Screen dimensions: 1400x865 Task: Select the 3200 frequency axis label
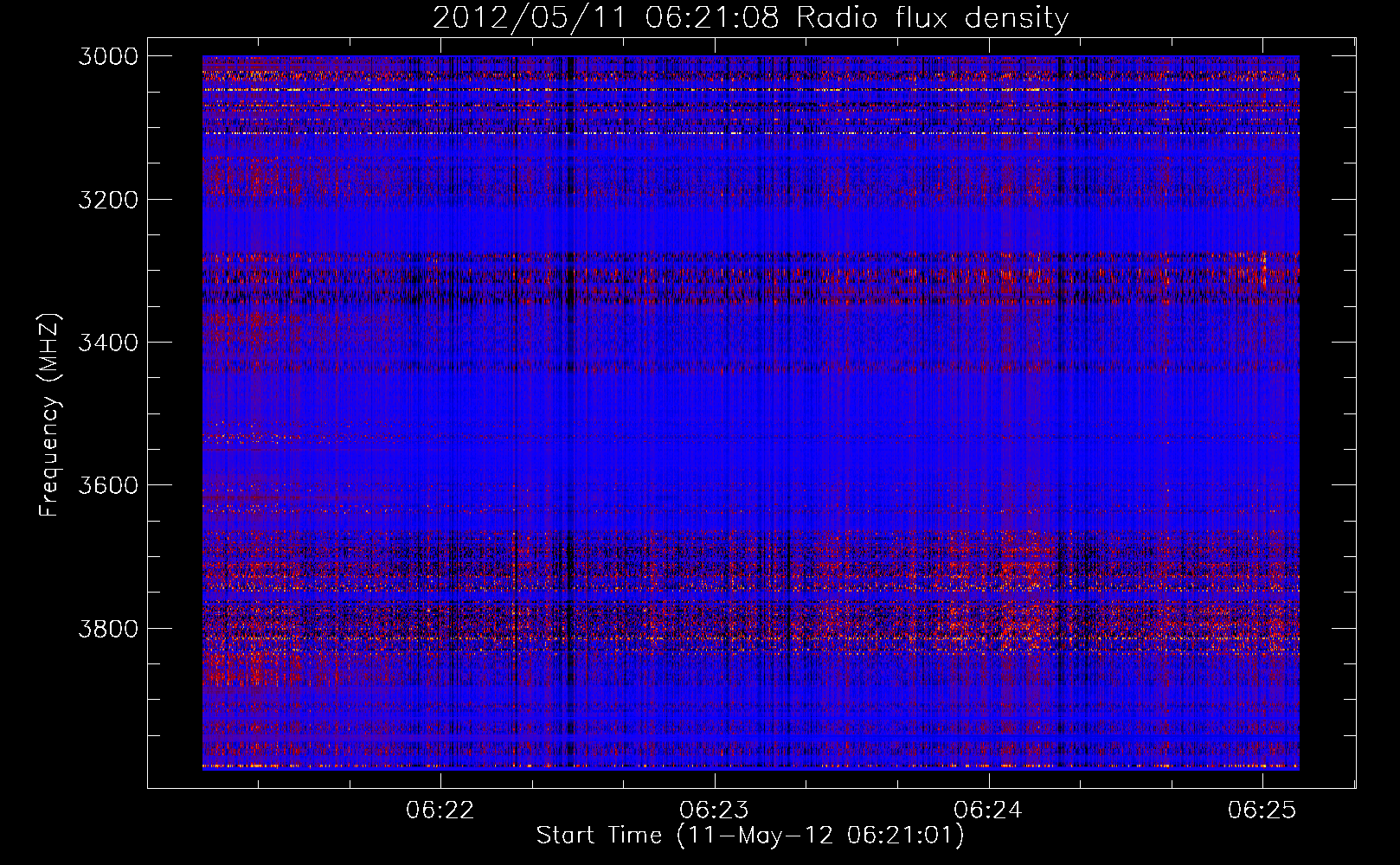pyautogui.click(x=108, y=199)
